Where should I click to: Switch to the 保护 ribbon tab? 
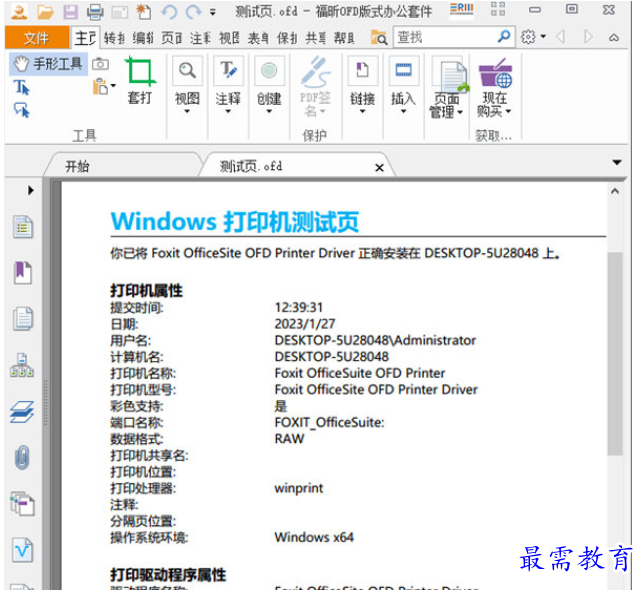point(287,38)
